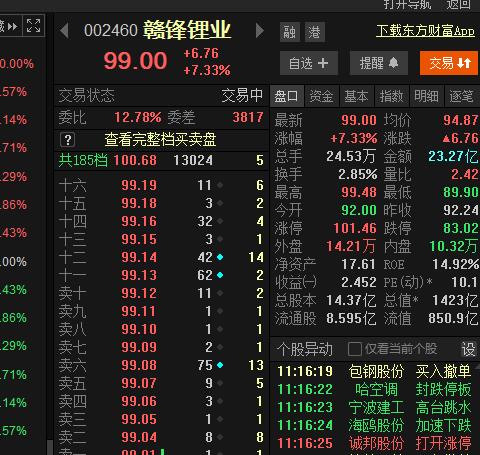Click the 最高 value 99.48
480x455 pixels.
coord(359,192)
